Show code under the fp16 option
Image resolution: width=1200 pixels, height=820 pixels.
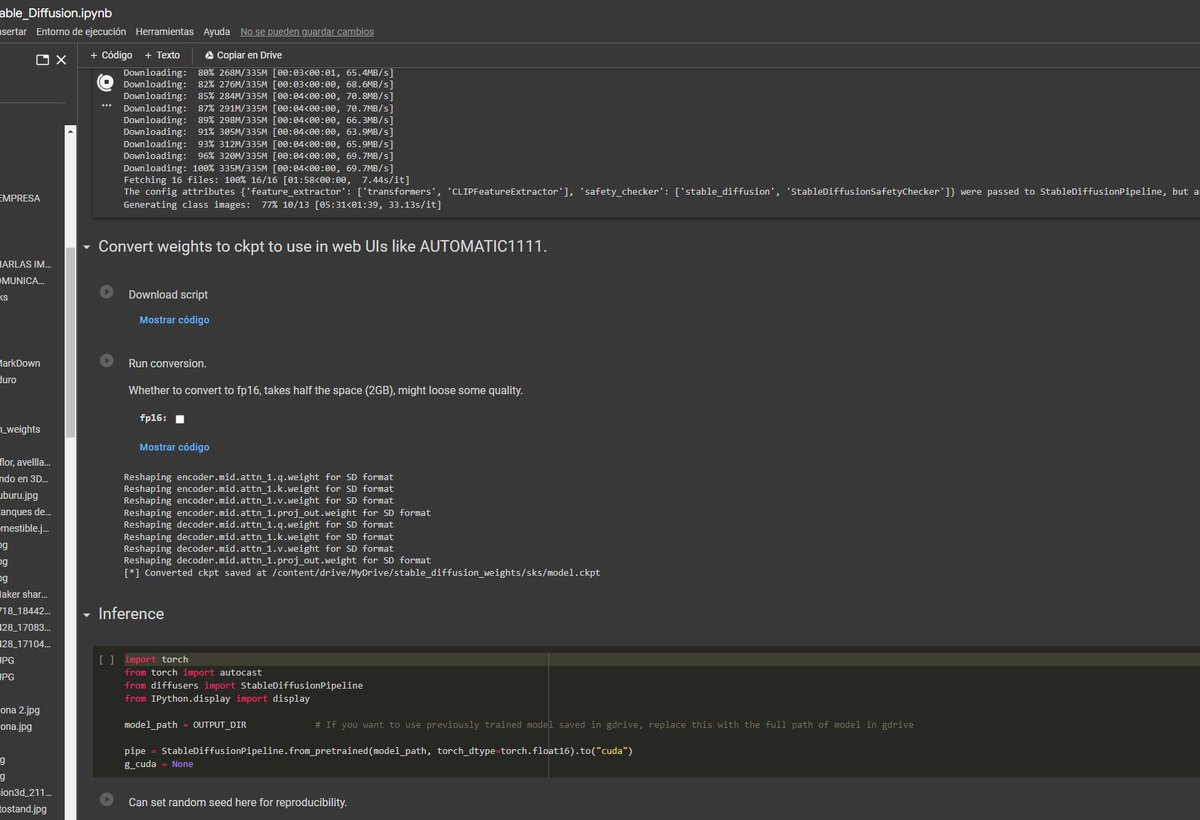point(174,447)
